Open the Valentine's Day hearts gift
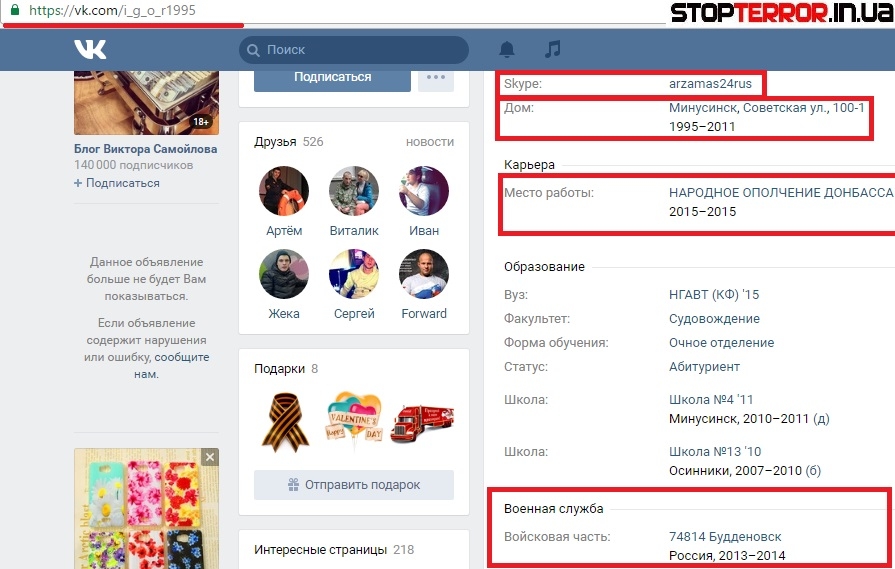This screenshot has width=895, height=569. pos(354,420)
